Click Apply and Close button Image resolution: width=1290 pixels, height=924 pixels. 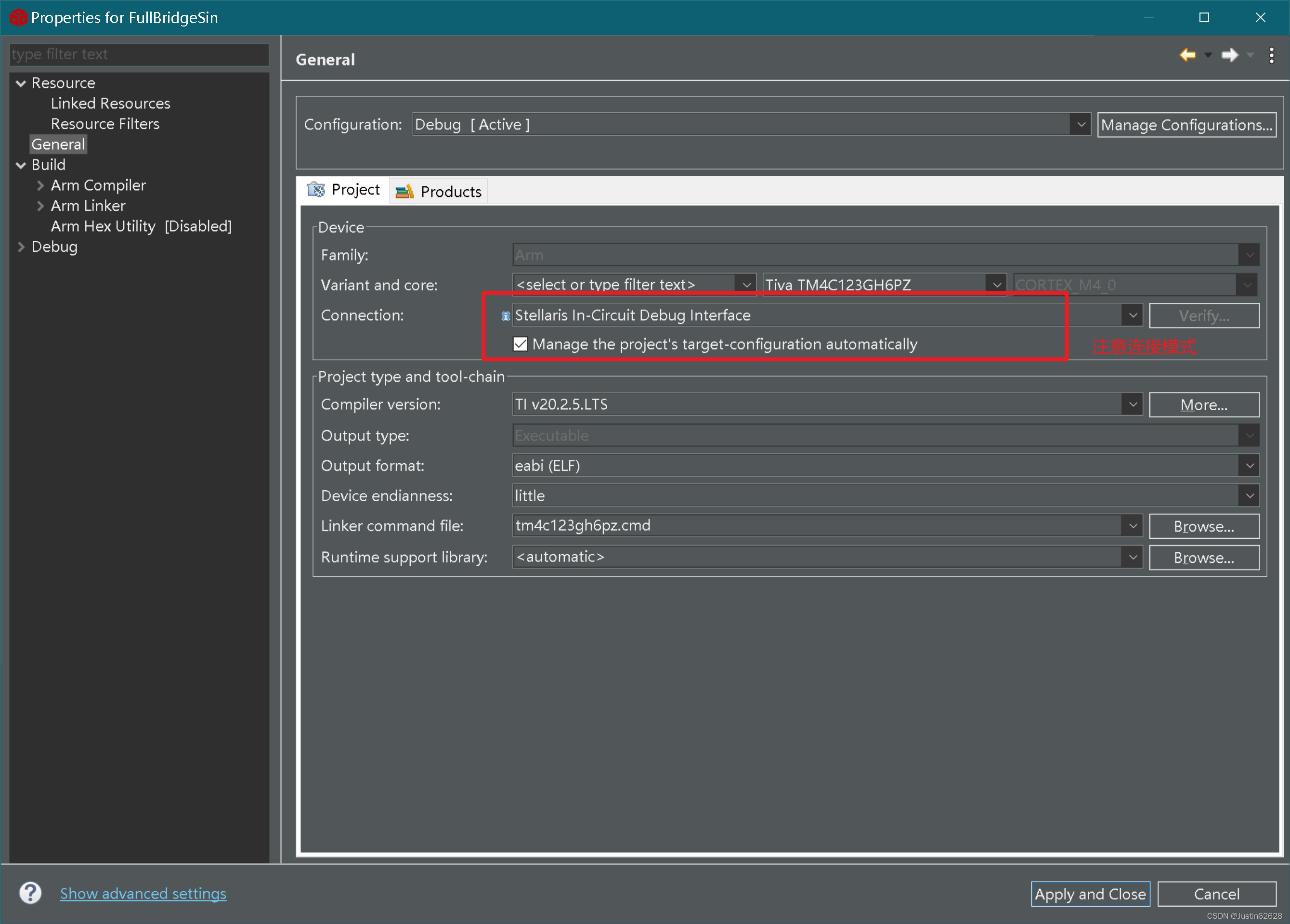click(1089, 894)
